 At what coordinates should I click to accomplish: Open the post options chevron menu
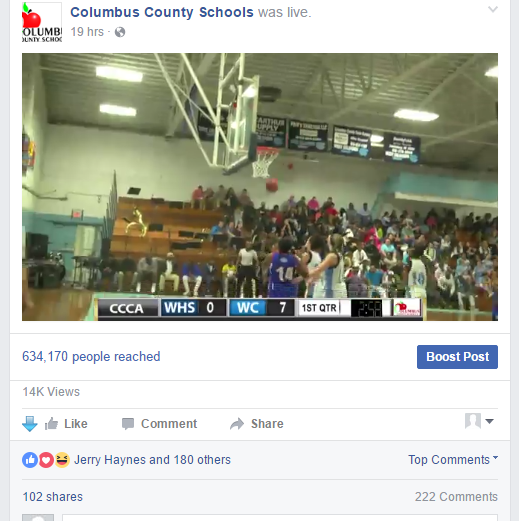(x=493, y=9)
